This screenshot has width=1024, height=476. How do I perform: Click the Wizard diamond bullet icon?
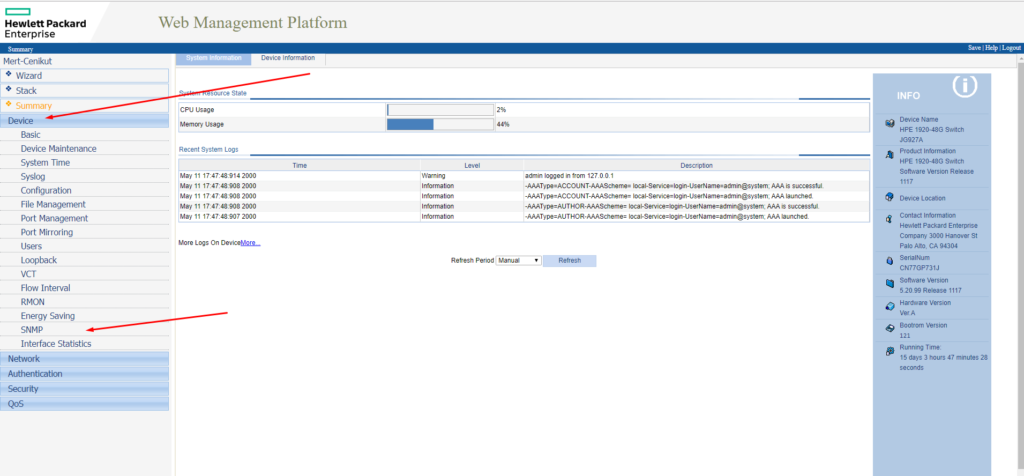click(x=8, y=74)
